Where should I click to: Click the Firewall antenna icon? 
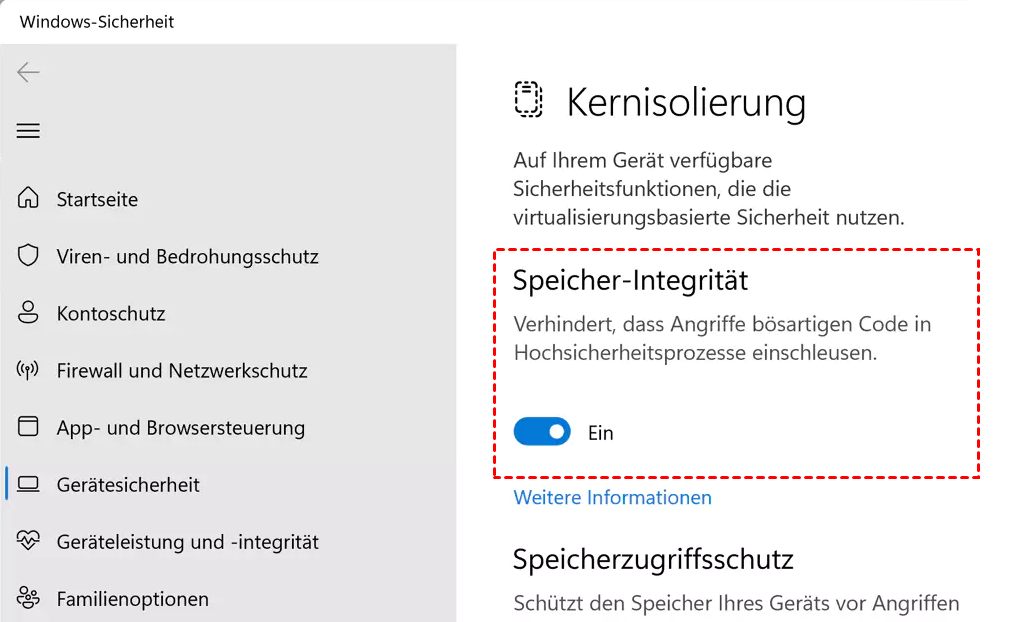tap(28, 370)
